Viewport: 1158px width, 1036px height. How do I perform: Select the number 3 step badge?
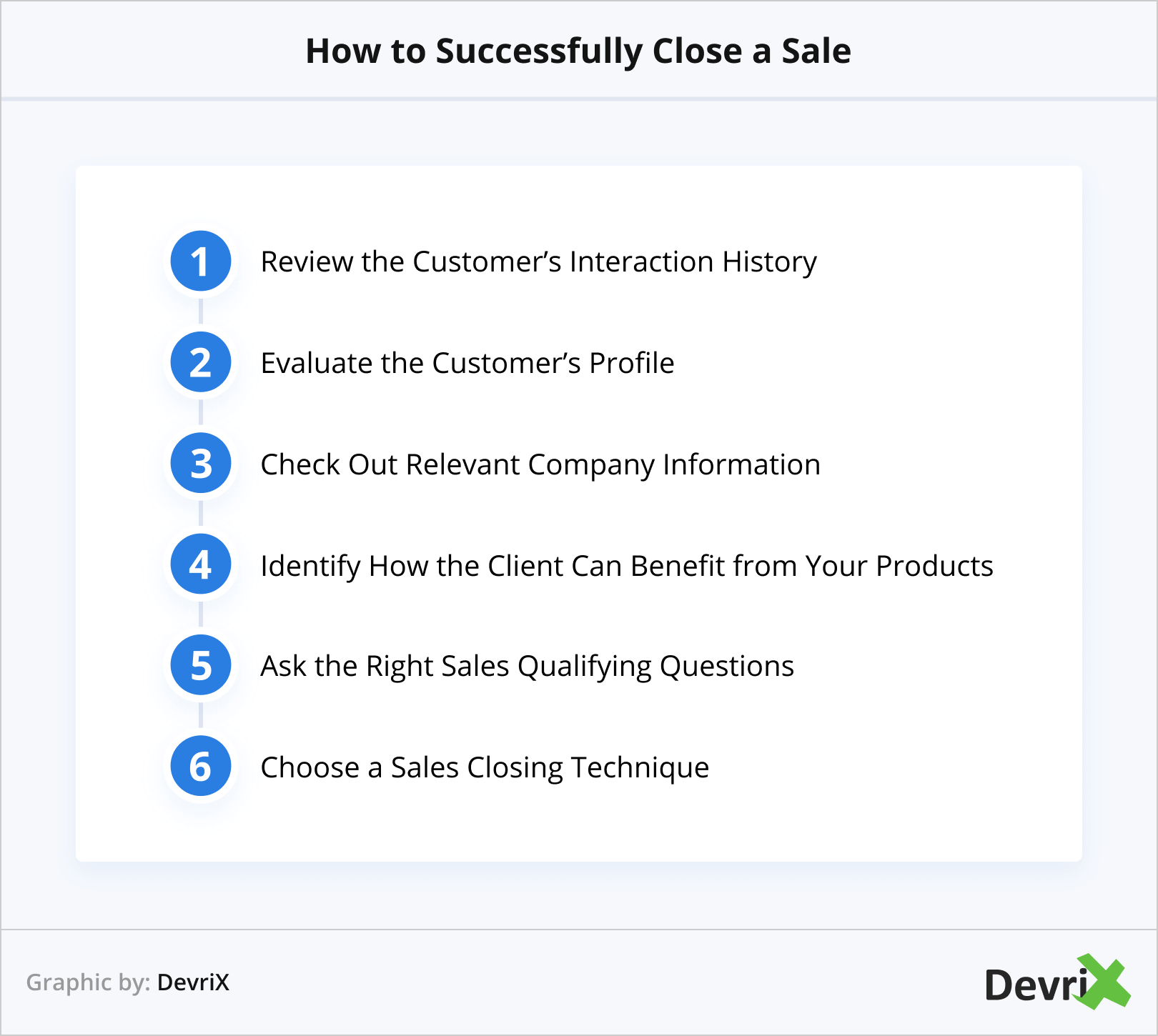tap(201, 464)
